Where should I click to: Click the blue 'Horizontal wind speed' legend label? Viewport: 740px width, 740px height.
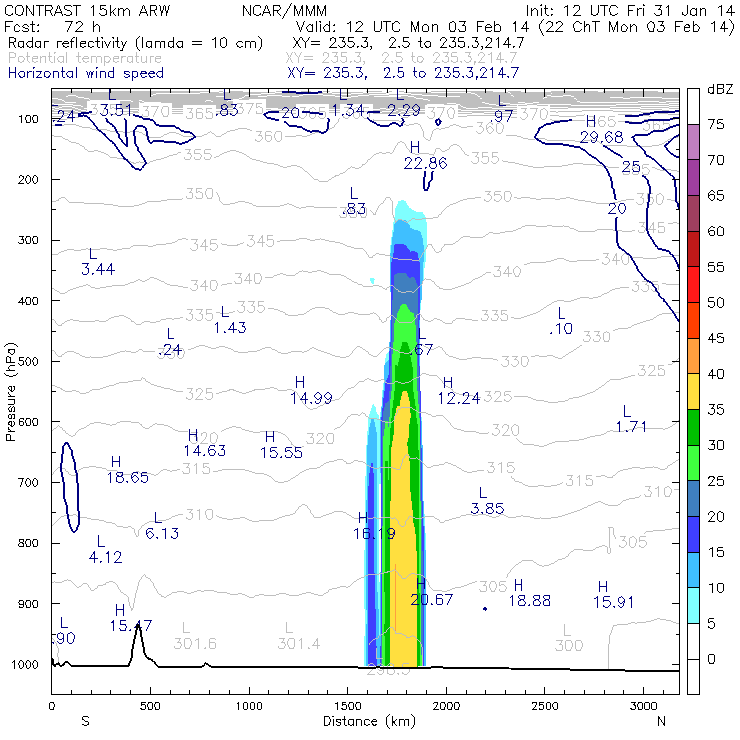coord(86,73)
